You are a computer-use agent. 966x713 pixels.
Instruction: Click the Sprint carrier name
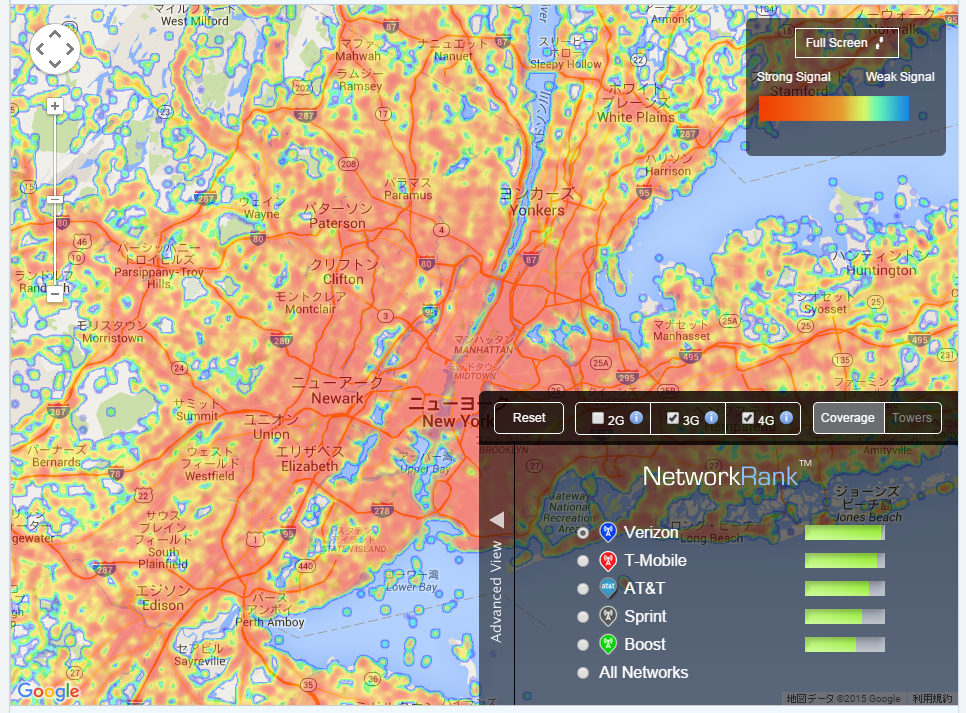click(646, 616)
